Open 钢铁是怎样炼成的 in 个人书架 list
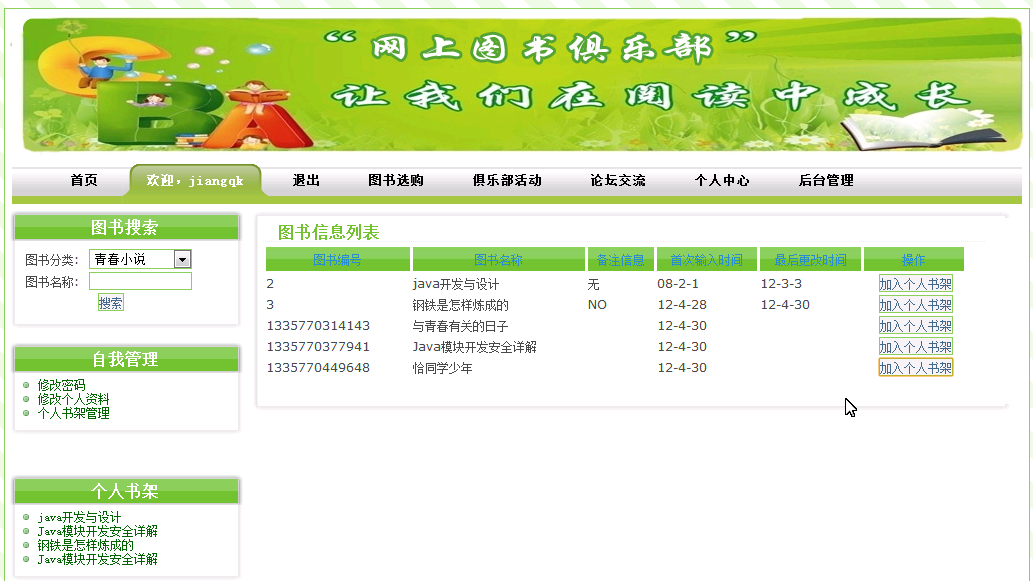The image size is (1033, 581). [x=85, y=545]
